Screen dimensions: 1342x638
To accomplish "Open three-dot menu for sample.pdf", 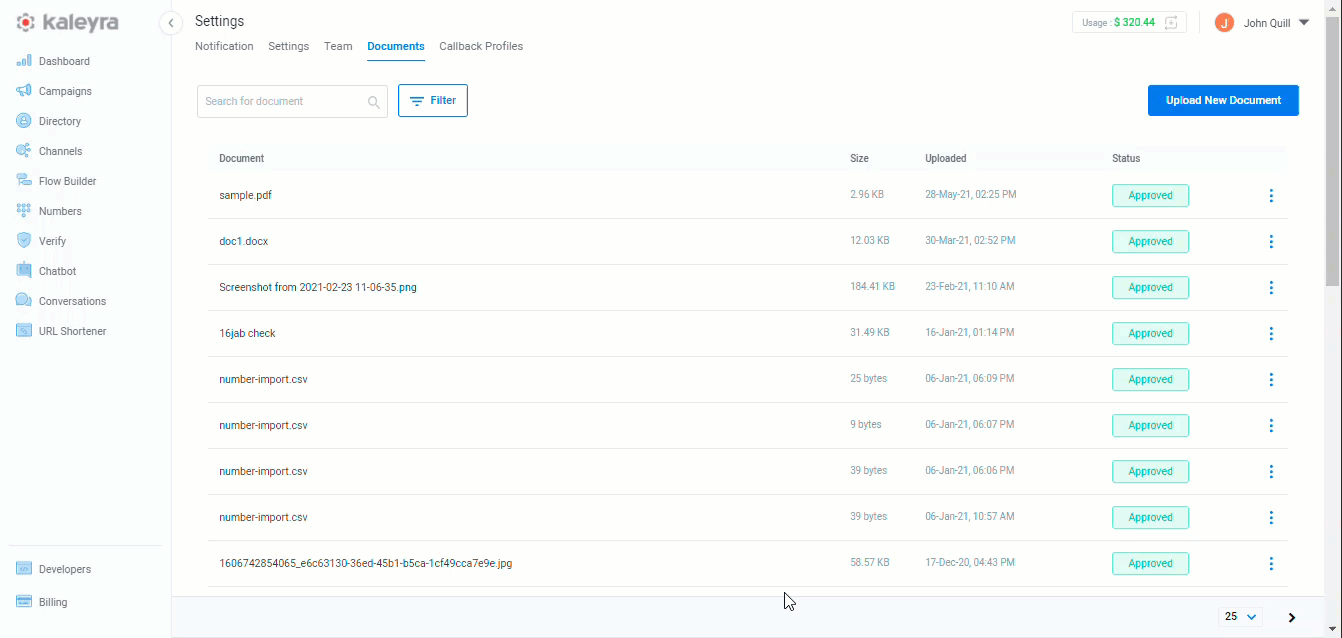I will pos(1271,196).
